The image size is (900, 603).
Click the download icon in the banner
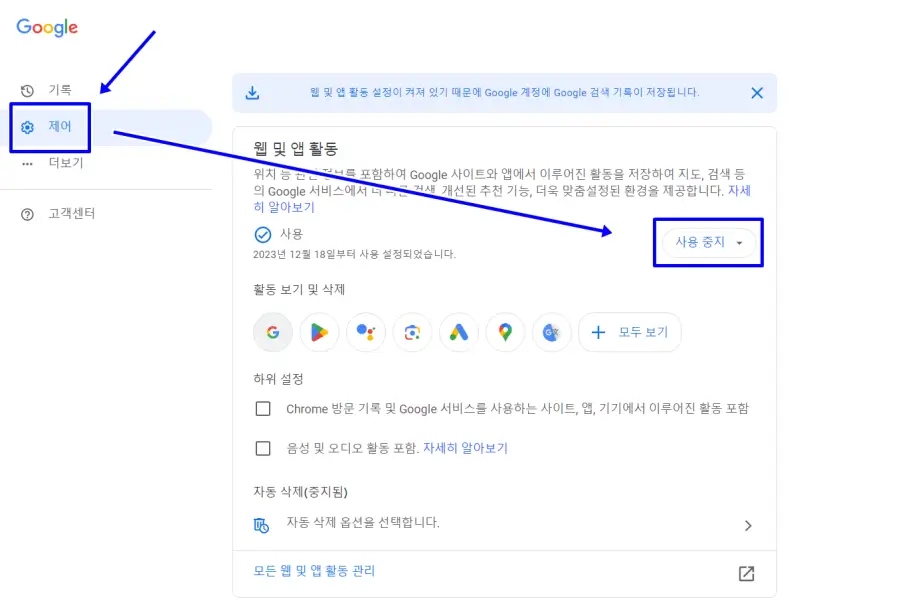tap(253, 93)
